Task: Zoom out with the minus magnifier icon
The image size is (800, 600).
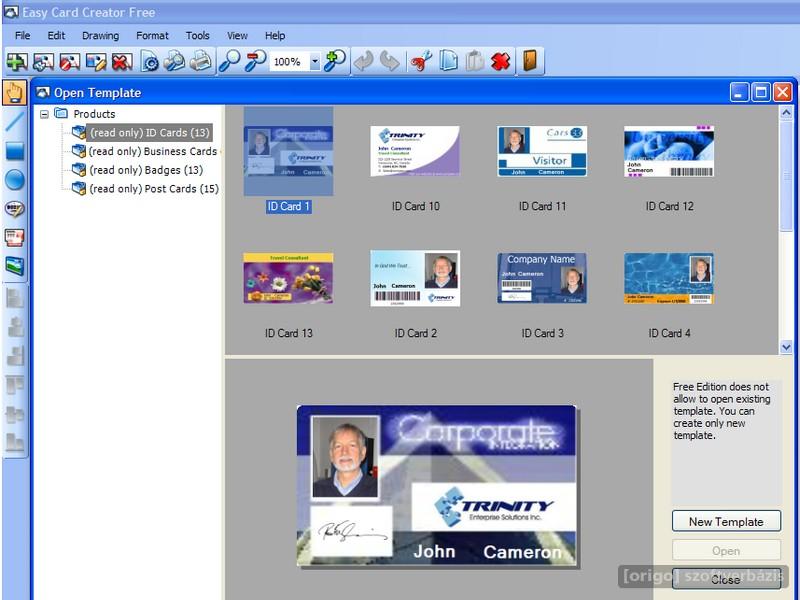Action: [255, 61]
